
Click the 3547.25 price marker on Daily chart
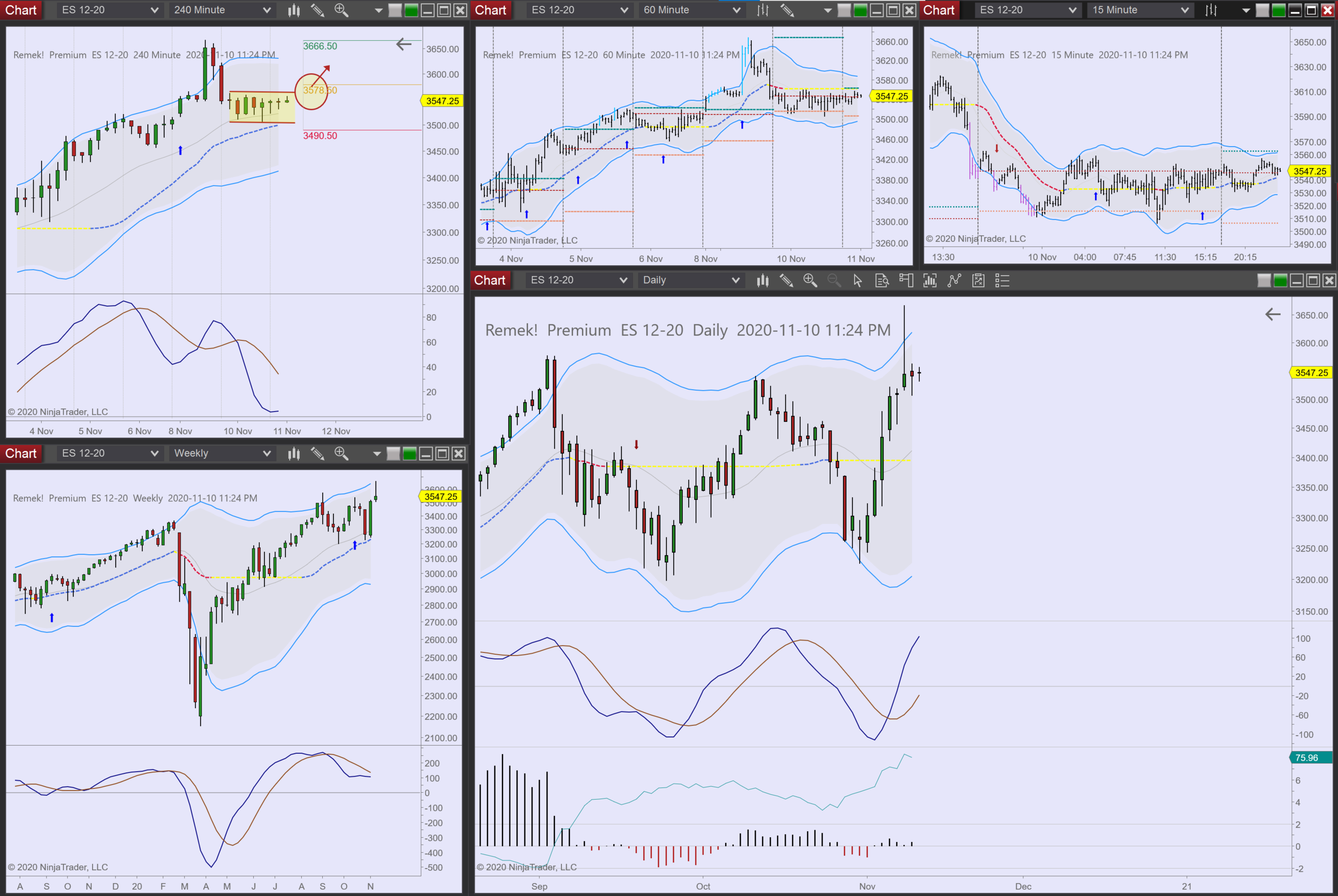point(1311,373)
